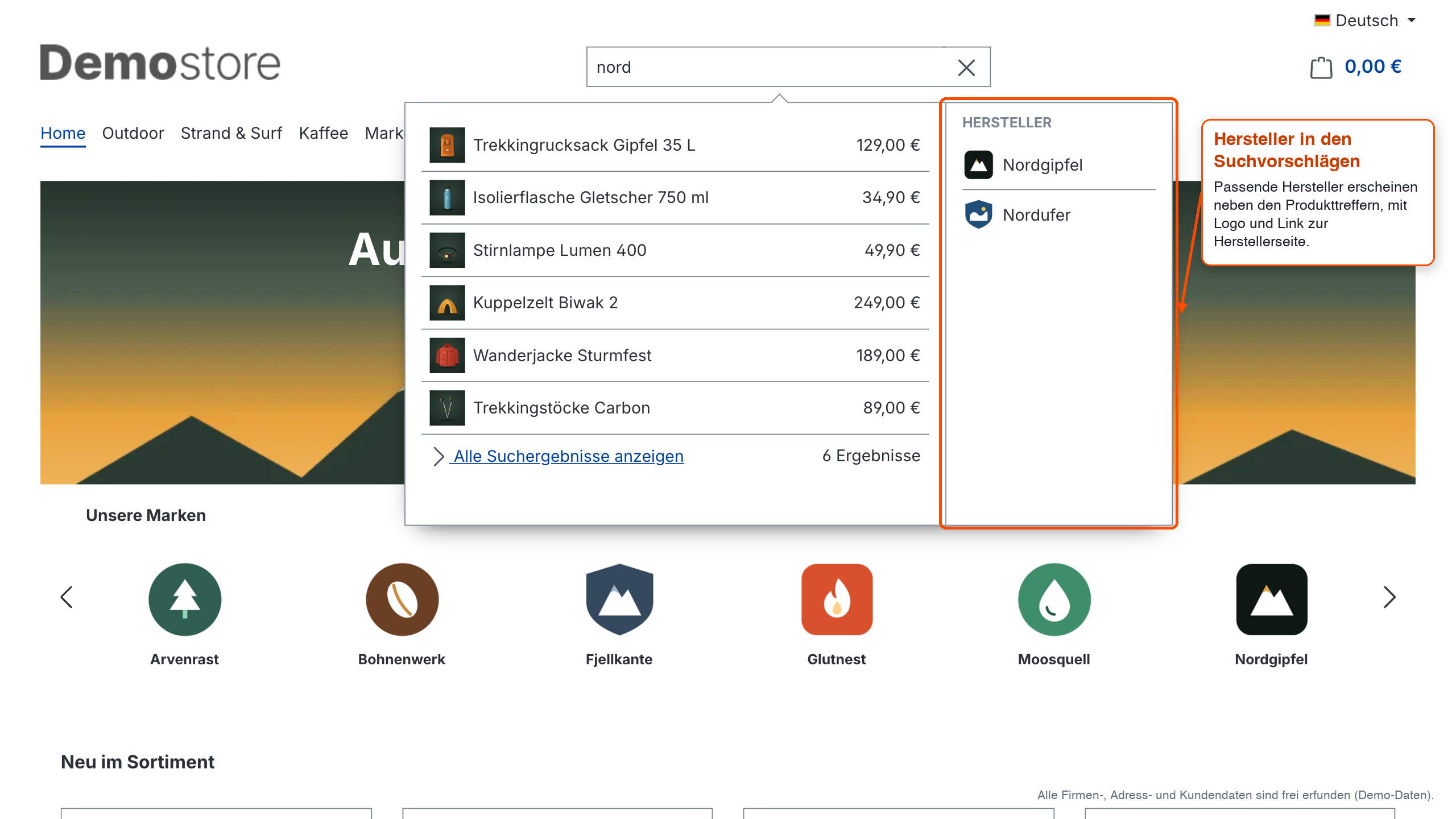Go to the Outdoor category
This screenshot has height=819, width=1456.
[x=133, y=133]
